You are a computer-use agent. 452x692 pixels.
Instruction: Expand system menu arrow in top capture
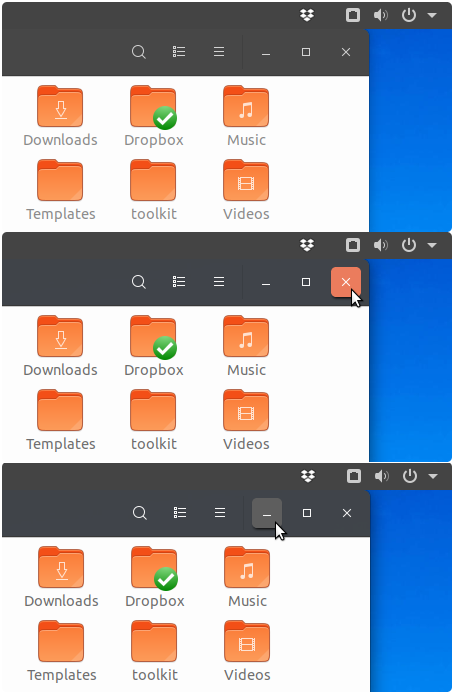click(432, 15)
